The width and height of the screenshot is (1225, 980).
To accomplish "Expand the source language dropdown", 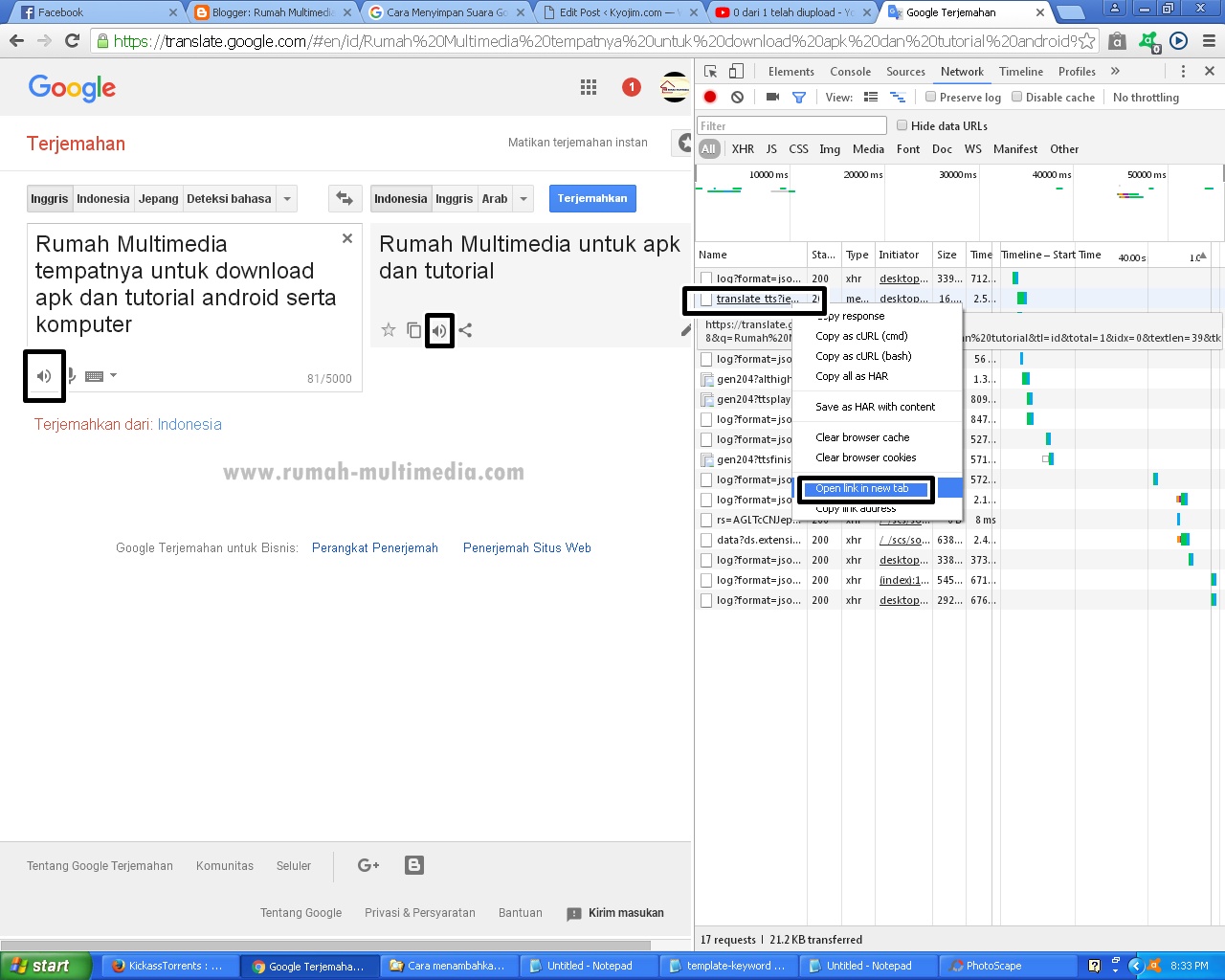I will pyautogui.click(x=287, y=198).
